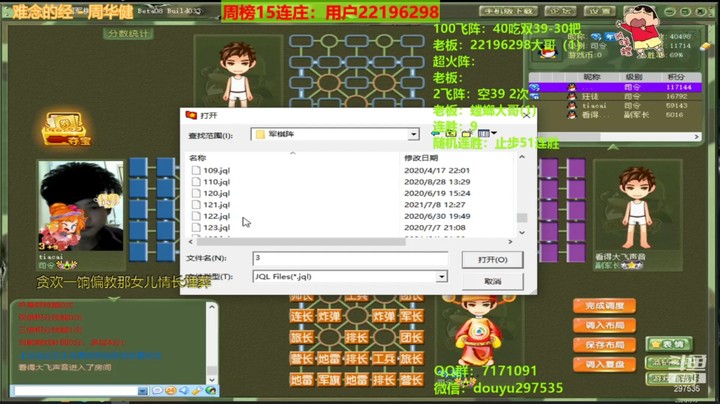Select the 连长 piece on board
This screenshot has width=720, height=404.
[301, 316]
